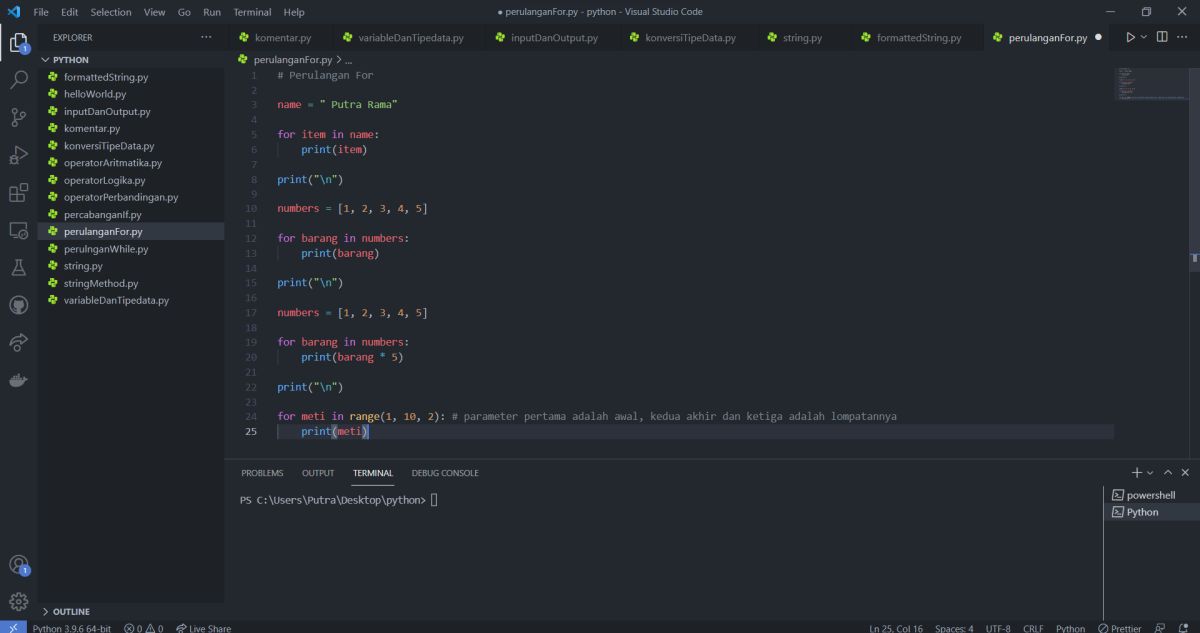The height and width of the screenshot is (633, 1200).
Task: Switch to DEBUG CONSOLE panel tab
Action: pos(445,473)
